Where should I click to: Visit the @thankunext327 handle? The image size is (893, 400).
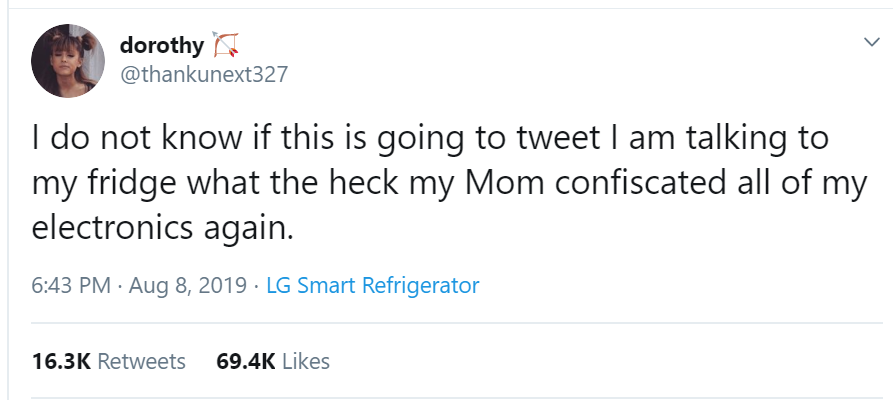pos(203,75)
